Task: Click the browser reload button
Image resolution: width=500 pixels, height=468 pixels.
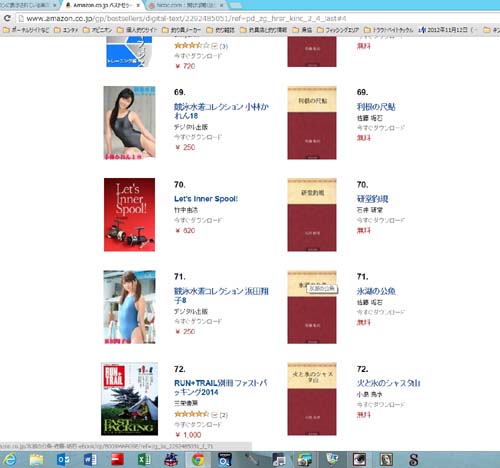Action: tap(7, 18)
